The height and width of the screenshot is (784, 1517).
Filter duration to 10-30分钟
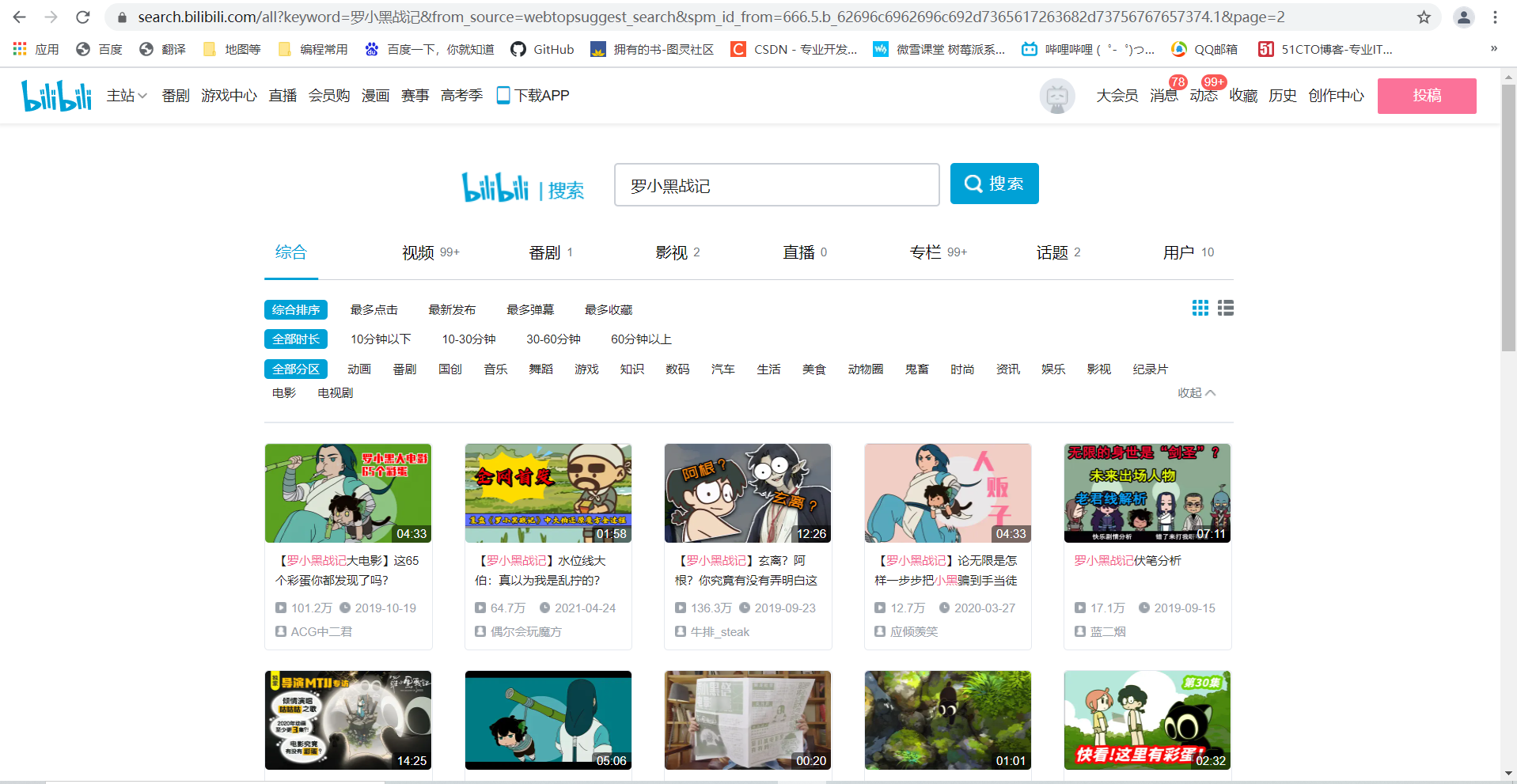[468, 339]
